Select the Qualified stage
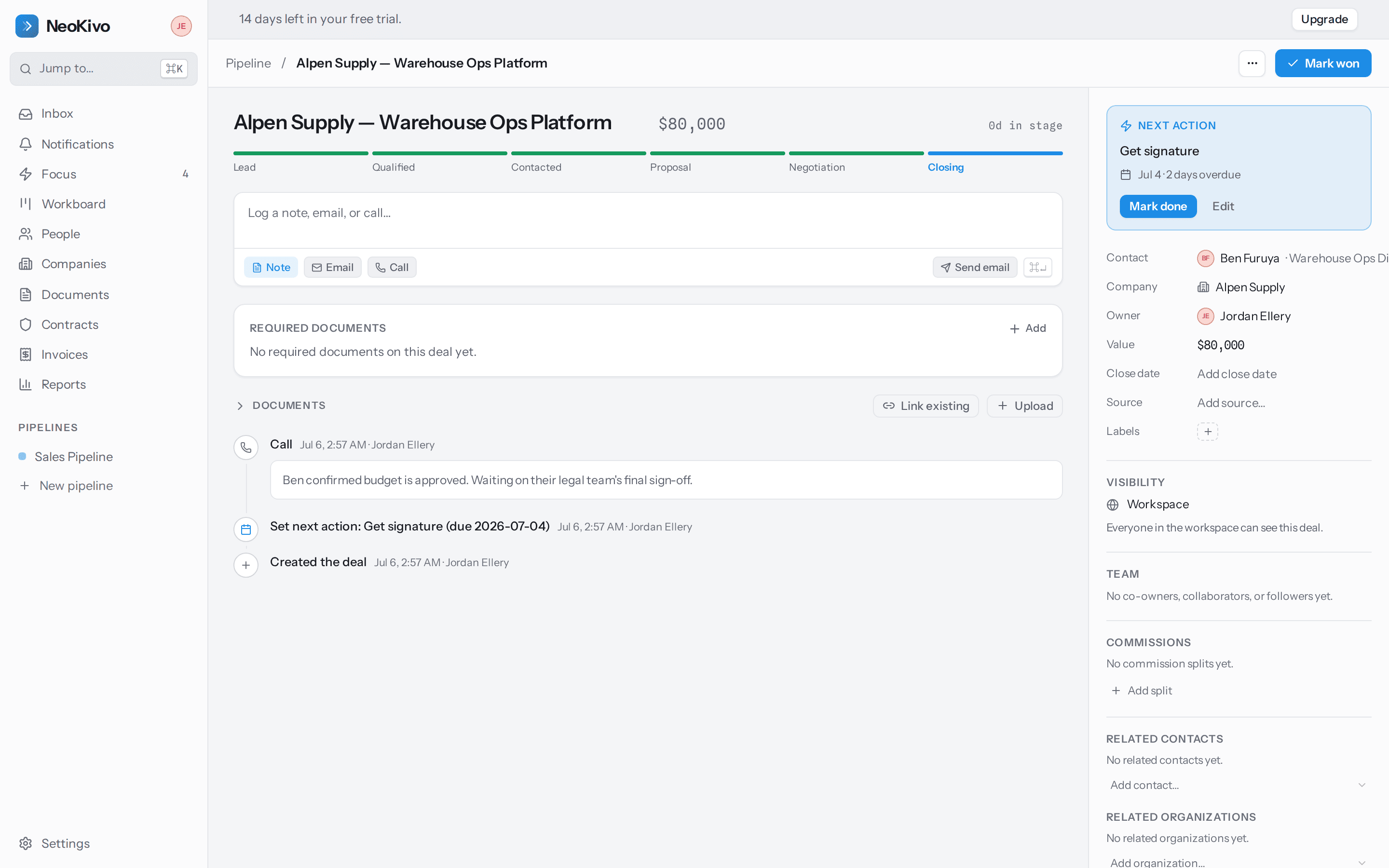The image size is (1389, 868). [440, 162]
